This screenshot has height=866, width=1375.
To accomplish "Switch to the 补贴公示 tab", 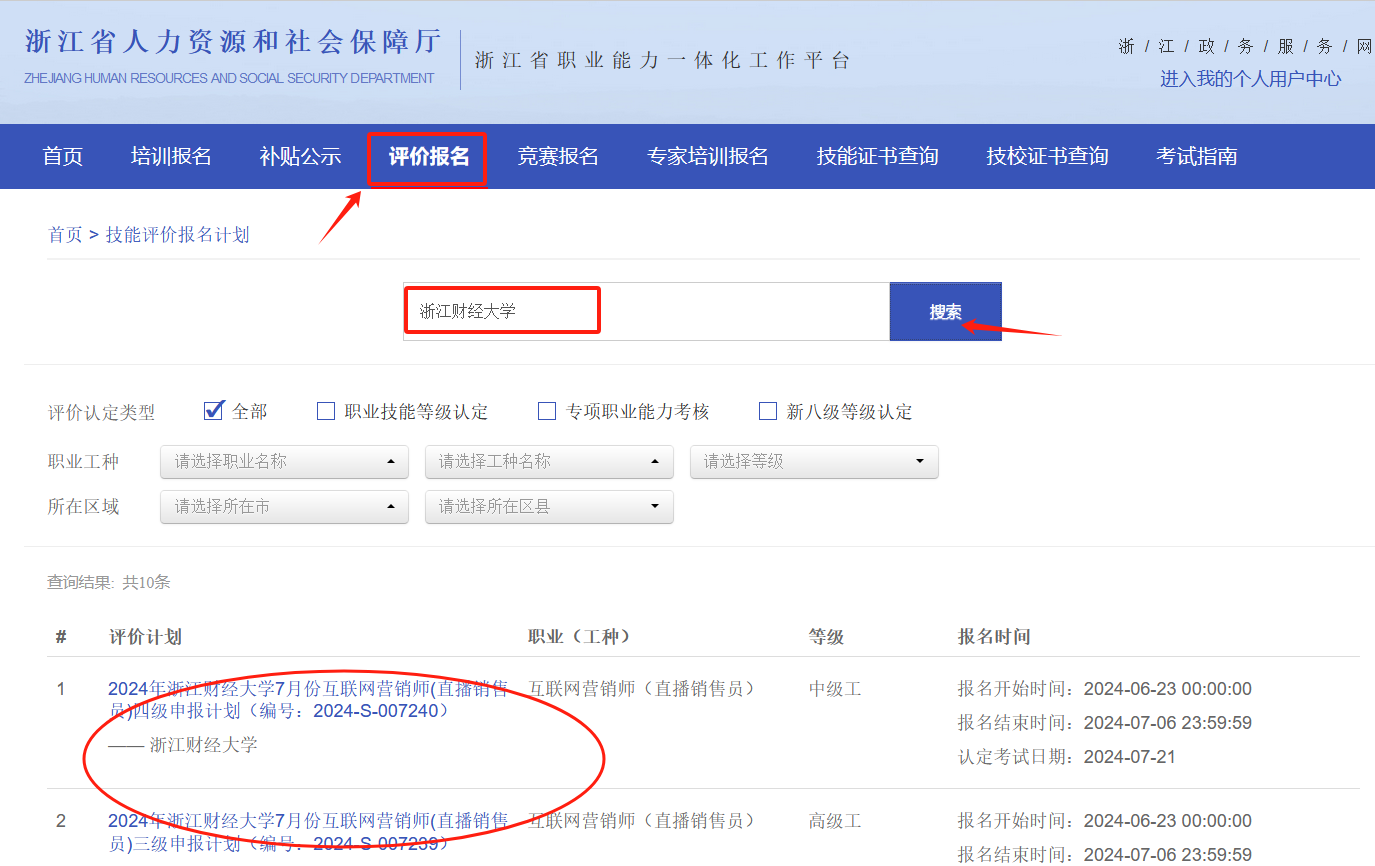I will click(x=300, y=157).
